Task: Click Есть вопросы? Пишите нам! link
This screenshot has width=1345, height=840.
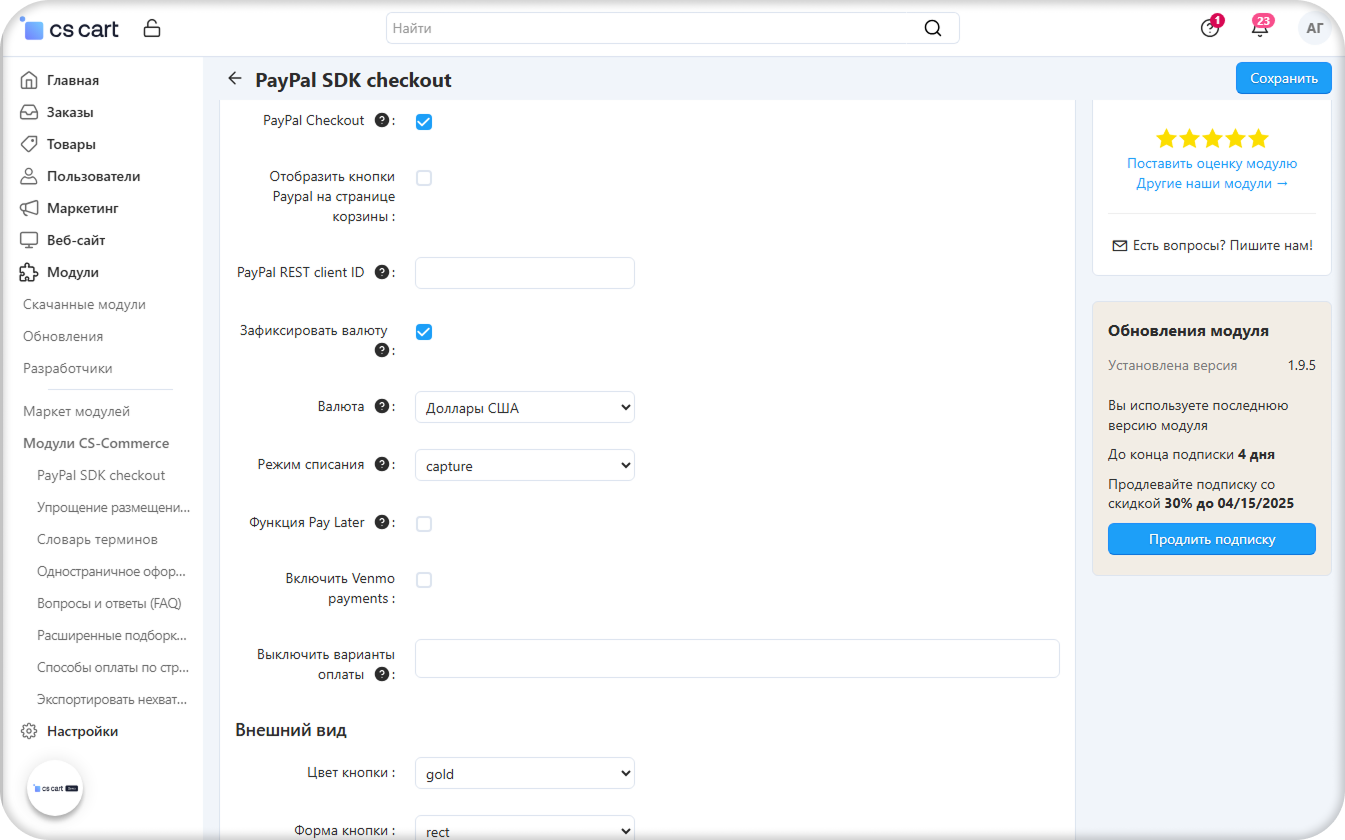Action: click(x=1222, y=245)
